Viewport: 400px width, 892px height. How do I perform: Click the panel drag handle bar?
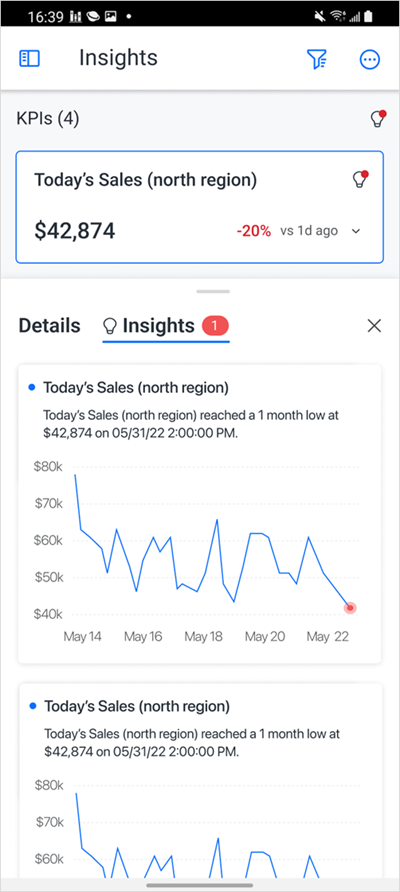coord(213,291)
